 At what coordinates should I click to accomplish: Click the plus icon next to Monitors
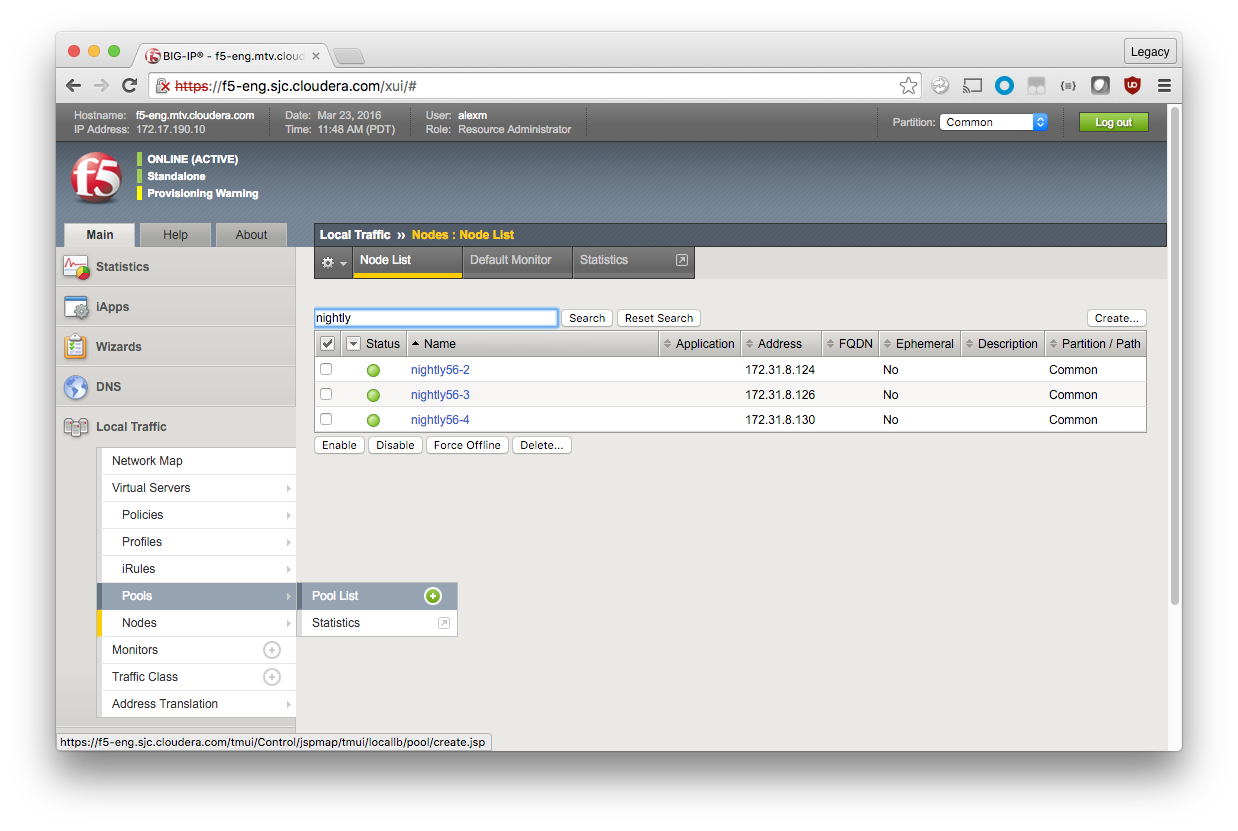pyautogui.click(x=271, y=650)
